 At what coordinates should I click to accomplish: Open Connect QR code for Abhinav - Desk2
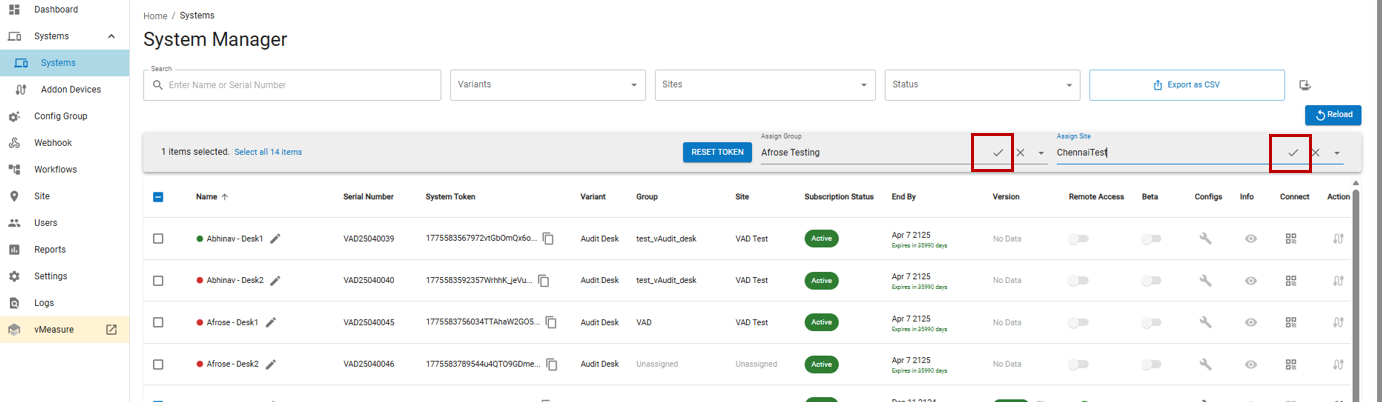pyautogui.click(x=1291, y=281)
